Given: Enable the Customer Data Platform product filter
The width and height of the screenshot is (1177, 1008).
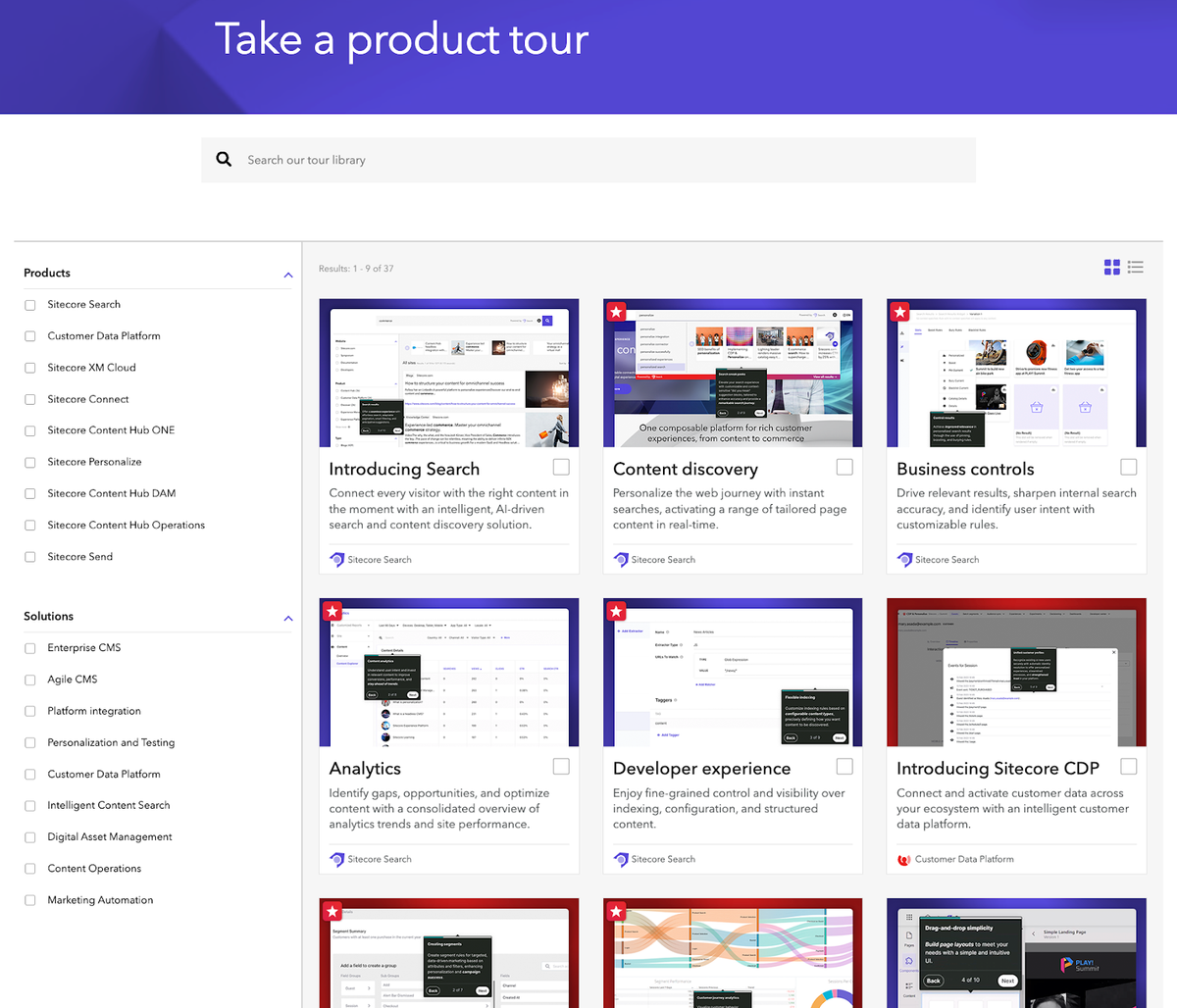Looking at the screenshot, I should [x=30, y=336].
